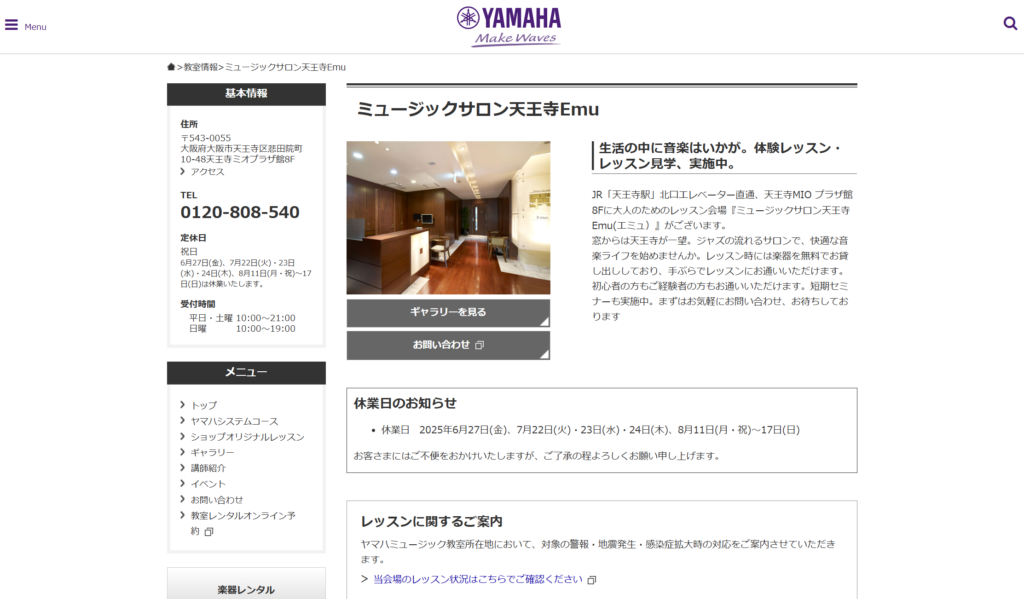The width and height of the screenshot is (1024, 599).
Task: Click the 住所 label in sidebar
Action: [189, 124]
